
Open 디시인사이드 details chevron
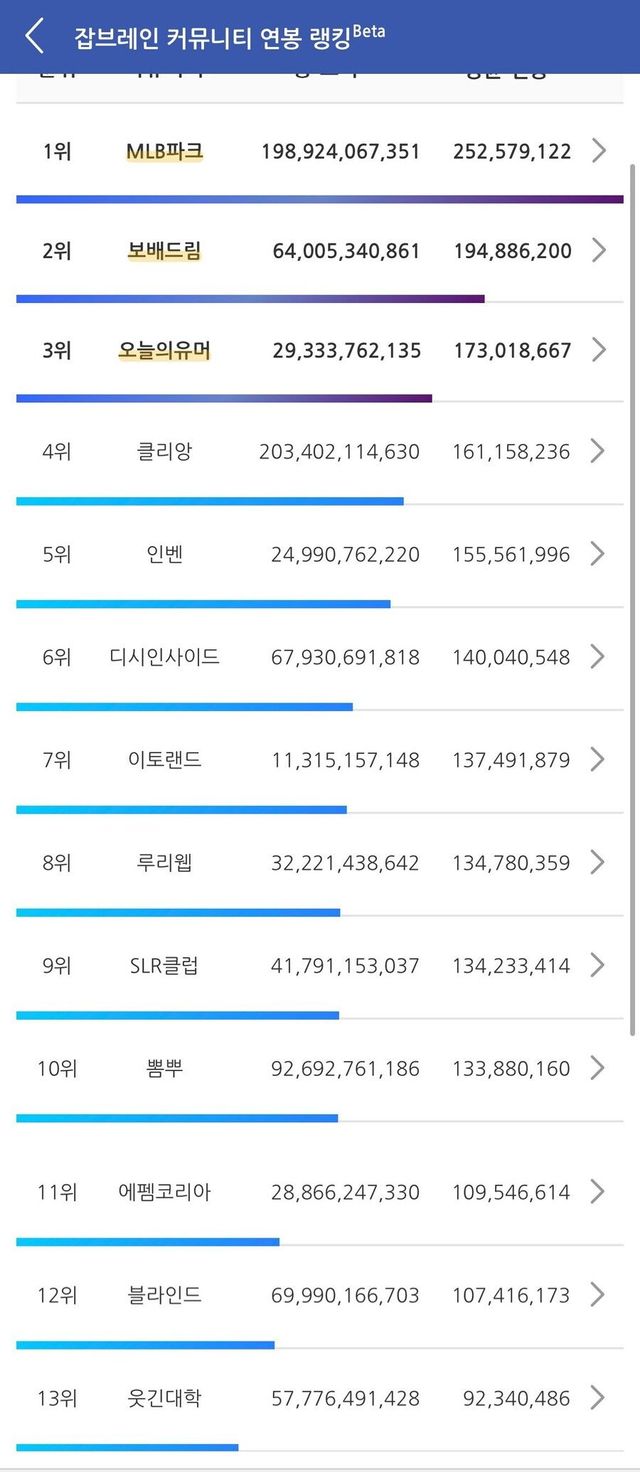coord(599,657)
